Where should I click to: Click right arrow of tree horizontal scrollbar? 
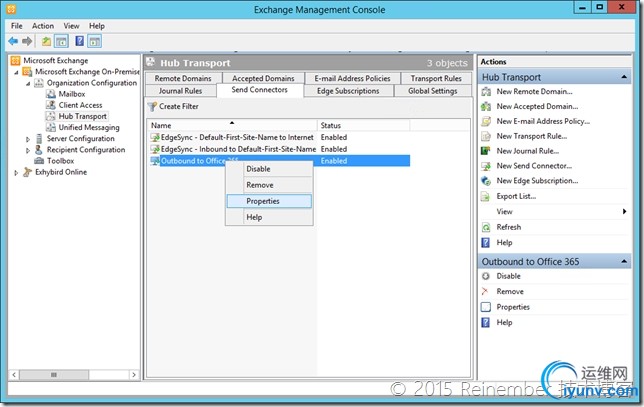[x=134, y=375]
